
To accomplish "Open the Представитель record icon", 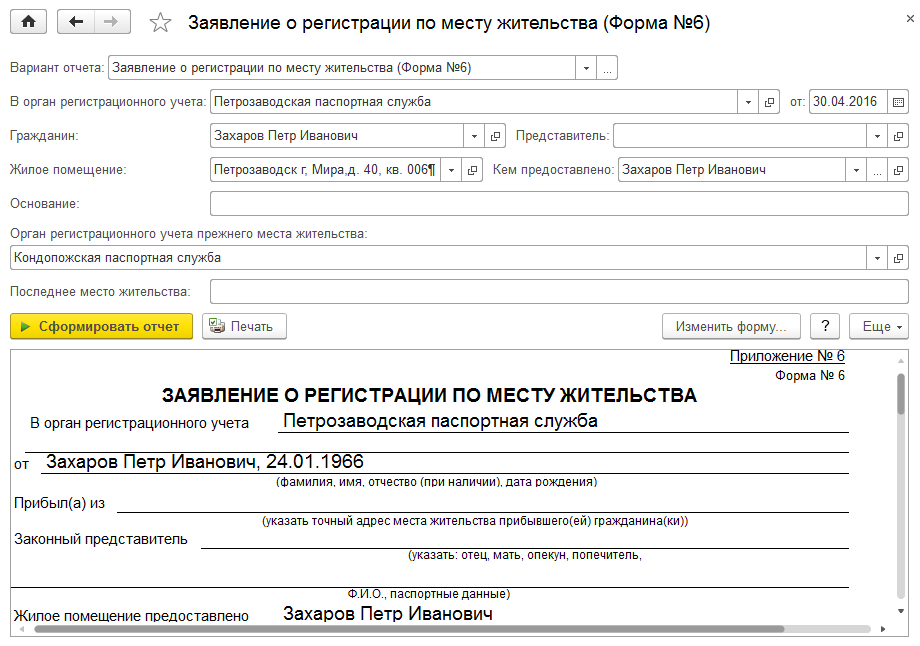I will (898, 136).
